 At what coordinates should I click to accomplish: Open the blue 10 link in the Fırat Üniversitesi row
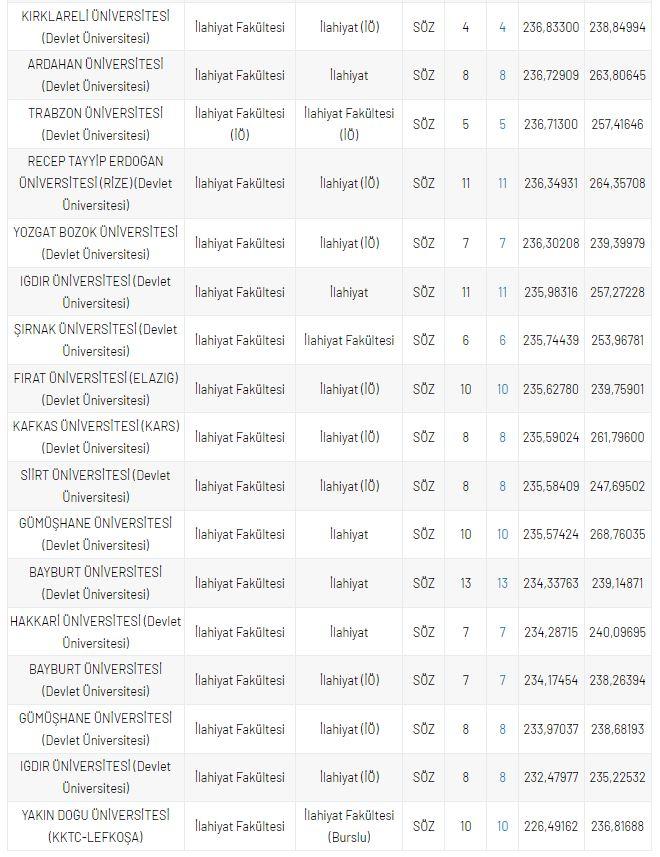(502, 389)
